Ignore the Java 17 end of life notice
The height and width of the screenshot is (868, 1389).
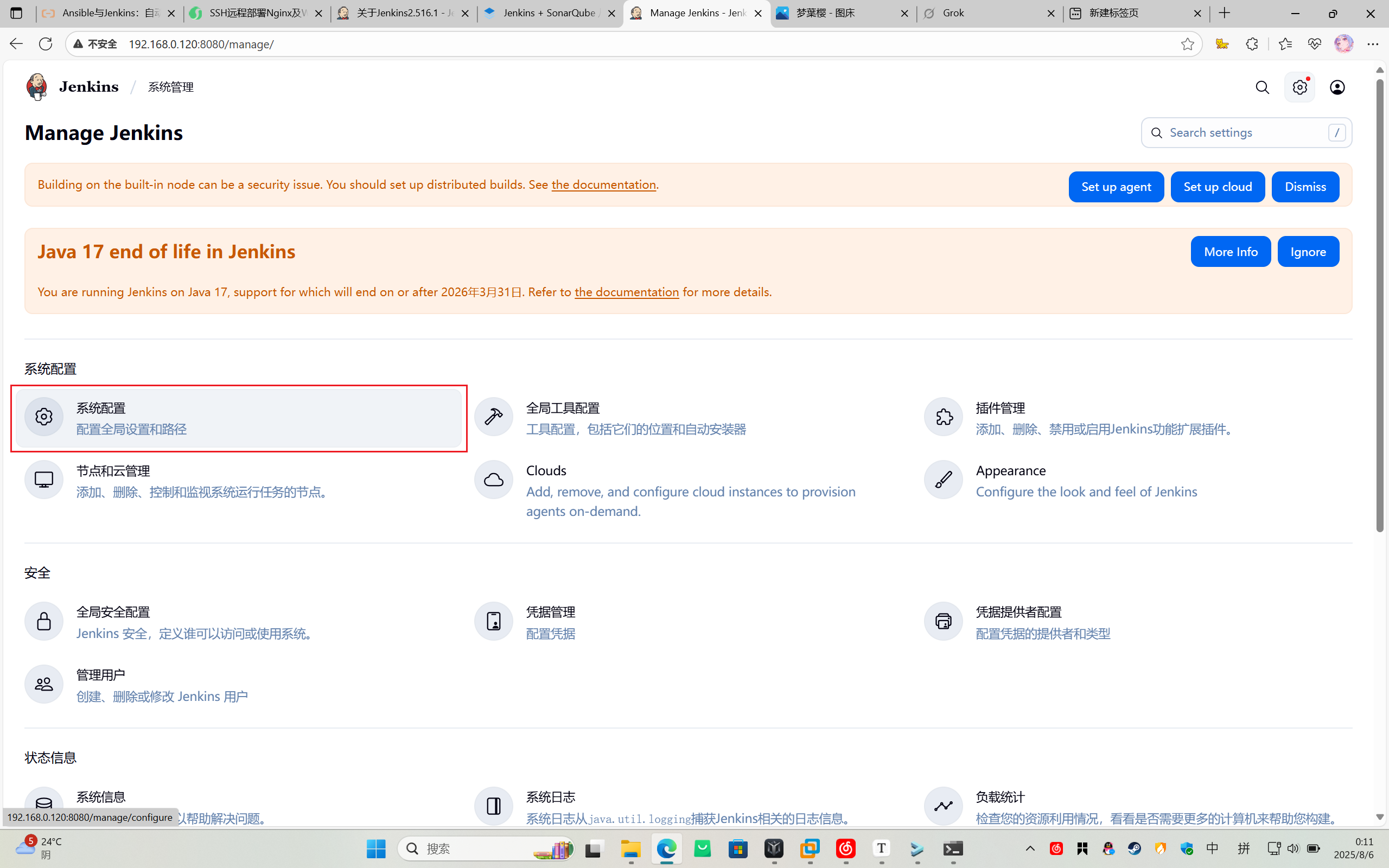tap(1308, 251)
